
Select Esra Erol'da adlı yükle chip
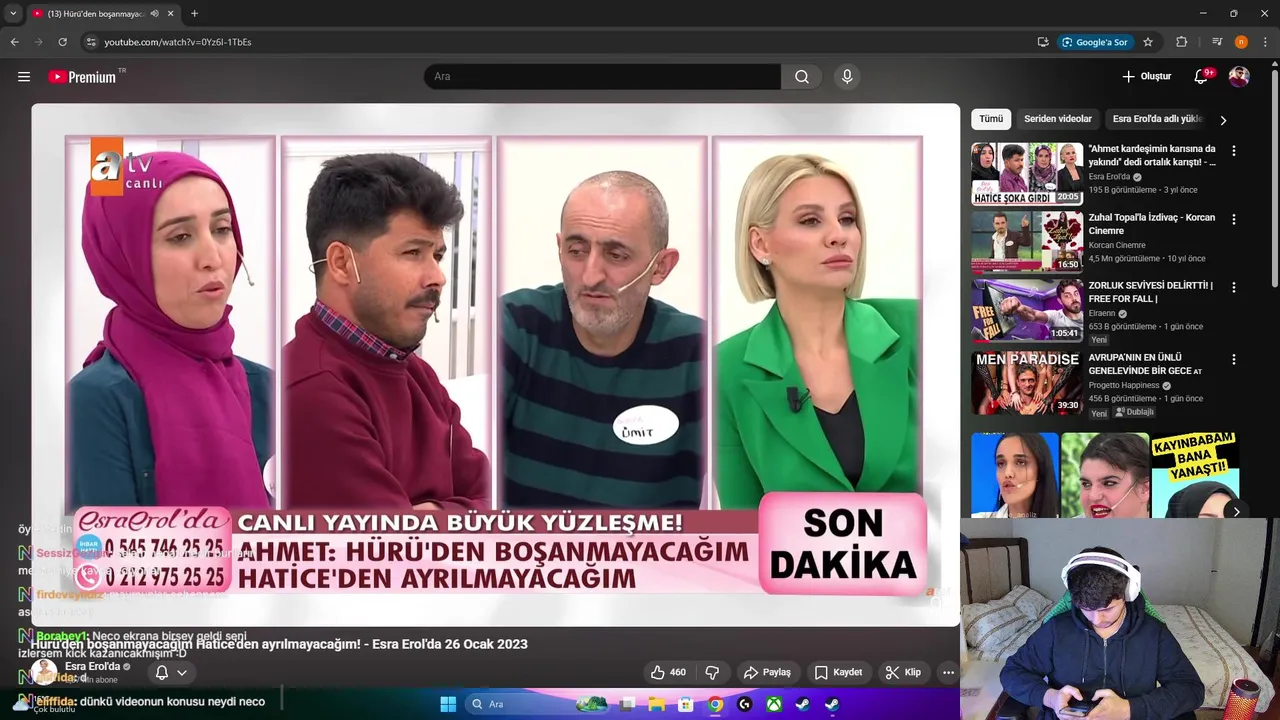click(x=1157, y=119)
